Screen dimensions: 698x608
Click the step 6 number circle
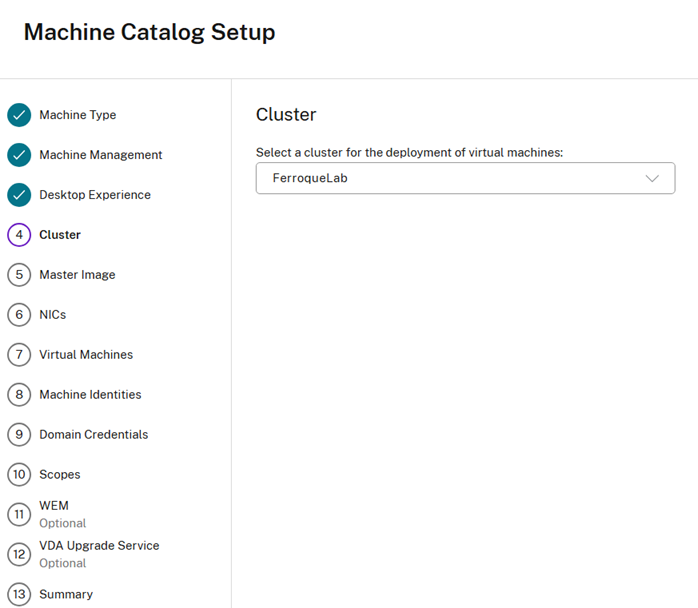coord(19,315)
